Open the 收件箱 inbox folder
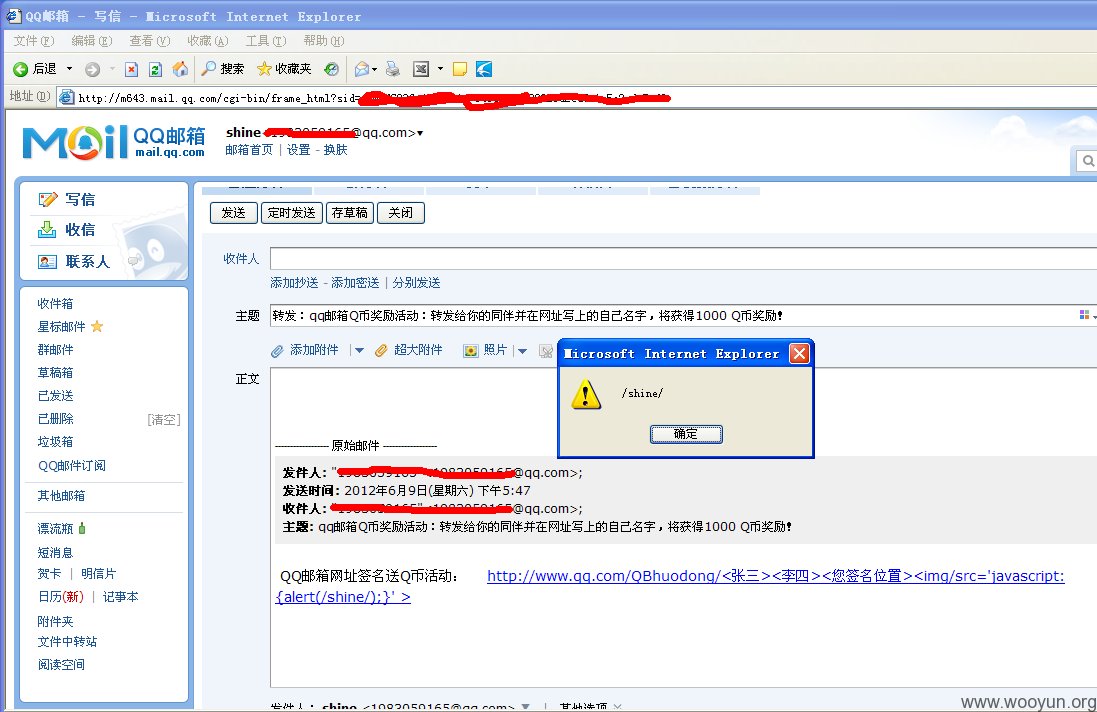This screenshot has width=1097, height=712. tap(55, 303)
